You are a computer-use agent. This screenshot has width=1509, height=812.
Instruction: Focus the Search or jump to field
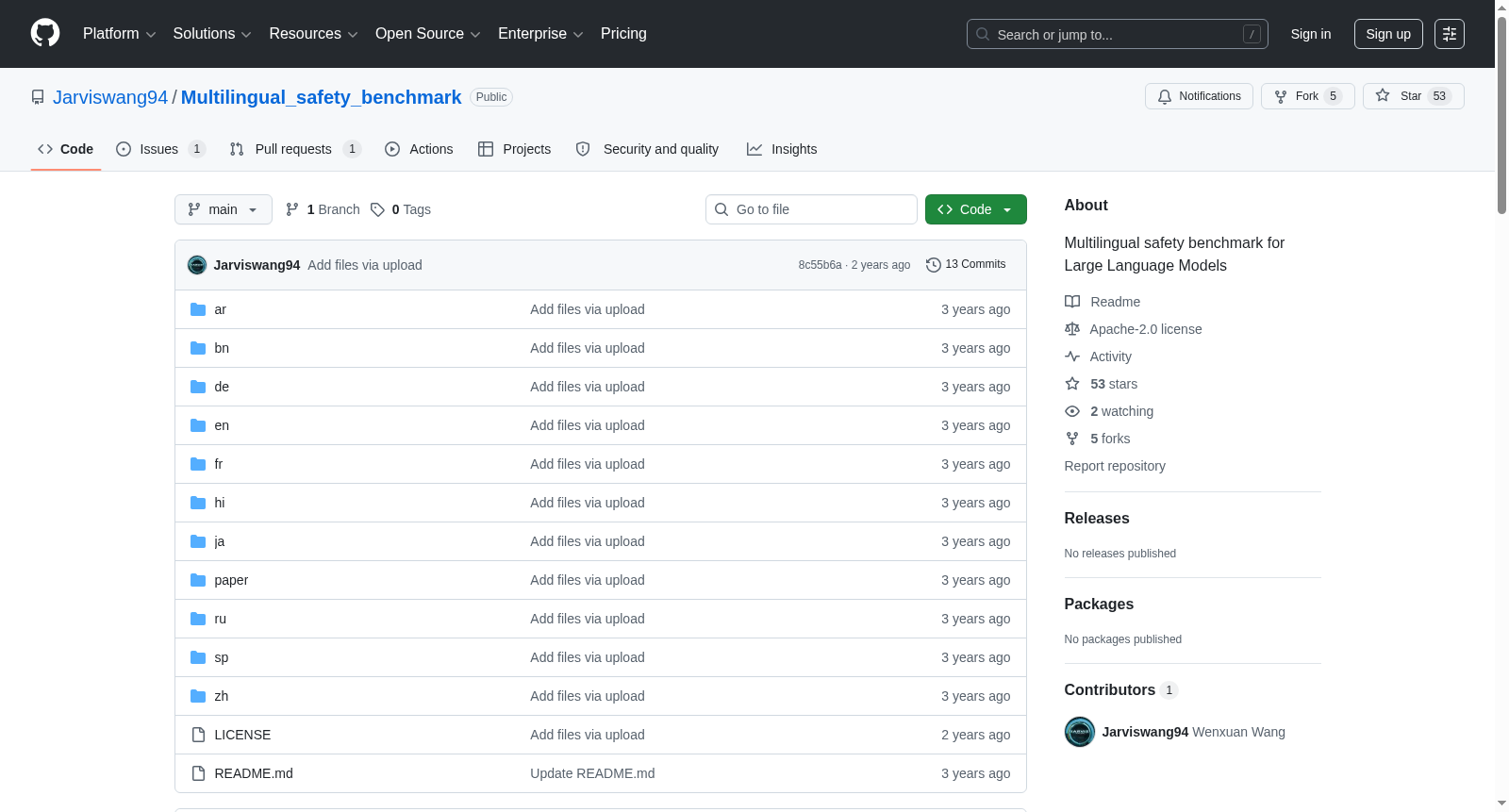pyautogui.click(x=1118, y=34)
